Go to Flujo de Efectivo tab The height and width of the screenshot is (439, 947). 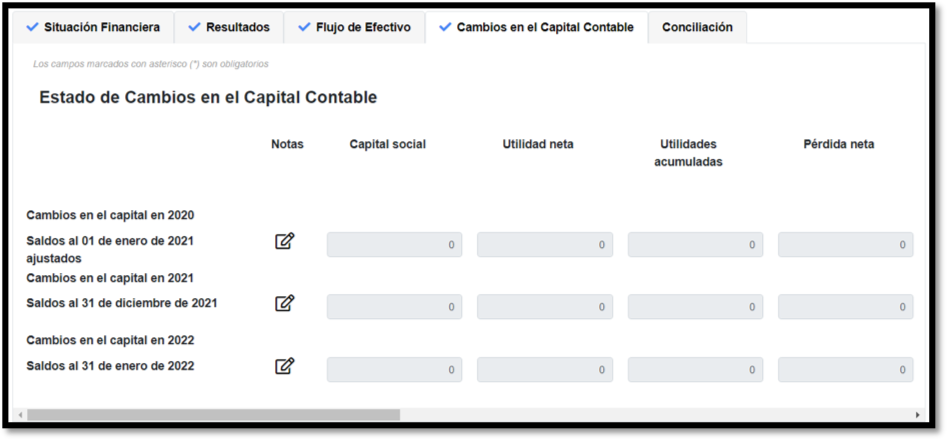[354, 28]
